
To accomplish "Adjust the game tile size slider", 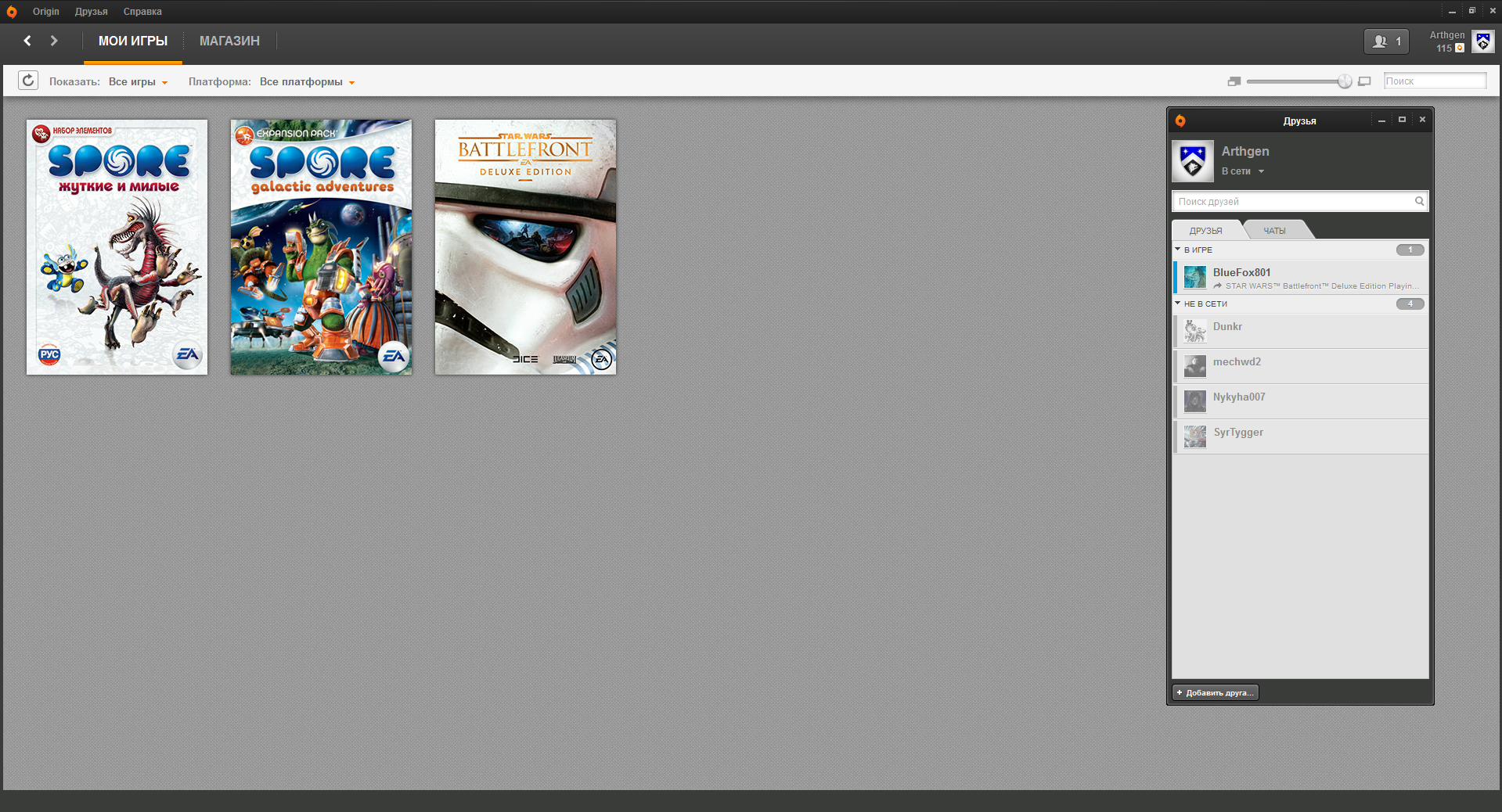I will 1344,81.
